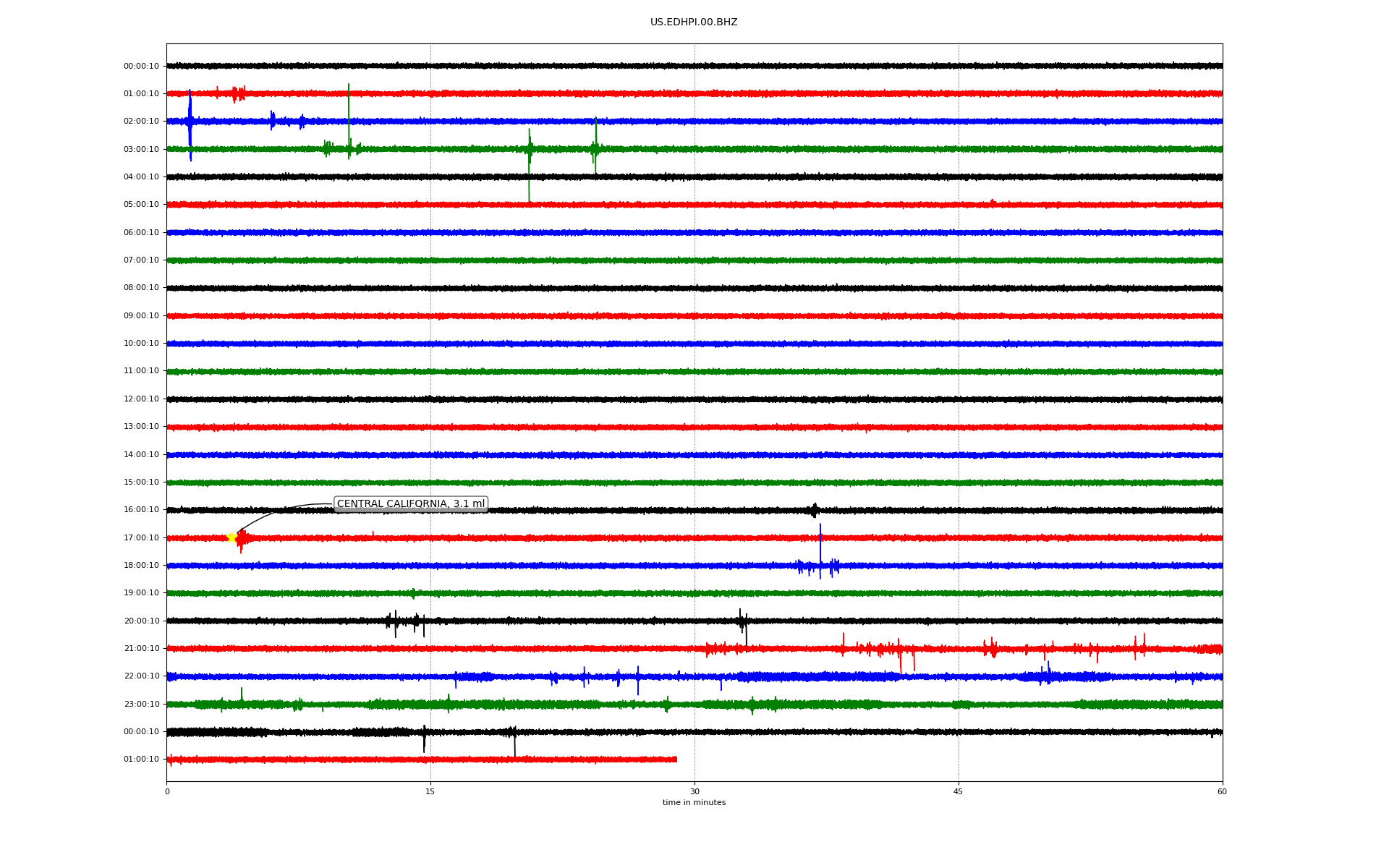Viewport: 1389px width, 868px height.
Task: Click the end of the final red 01:00:10 trace
Action: pyautogui.click(x=676, y=759)
